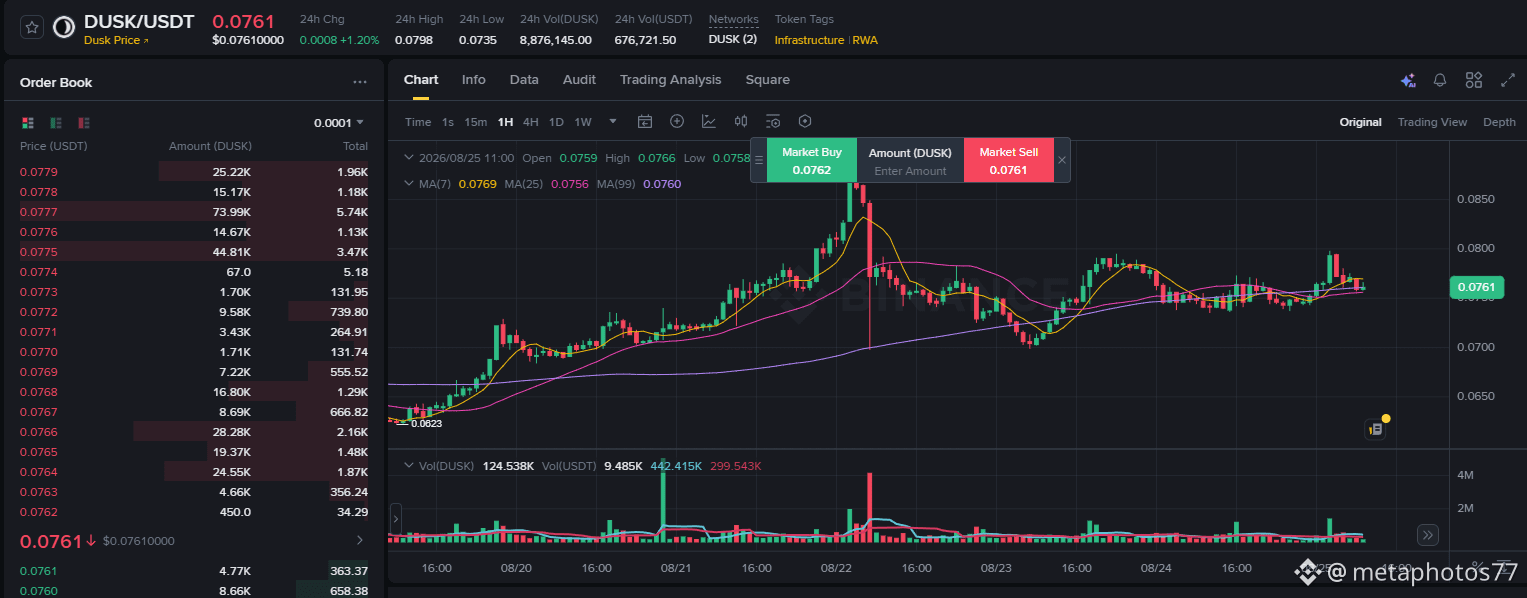Screen dimensions: 1527x598
Task: Click the Infrastructure token tag
Action: 809,40
